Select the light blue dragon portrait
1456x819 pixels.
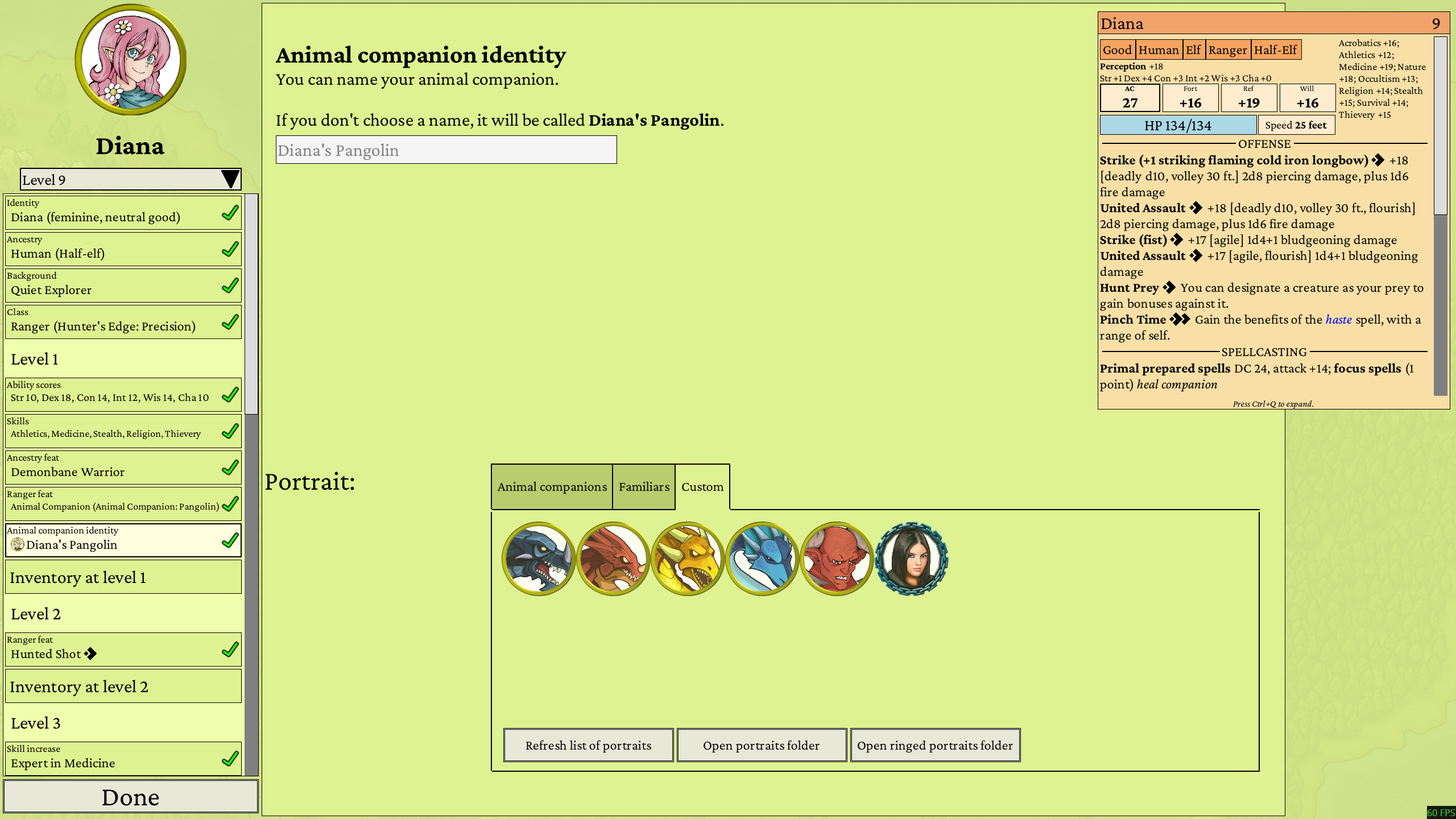coord(762,559)
